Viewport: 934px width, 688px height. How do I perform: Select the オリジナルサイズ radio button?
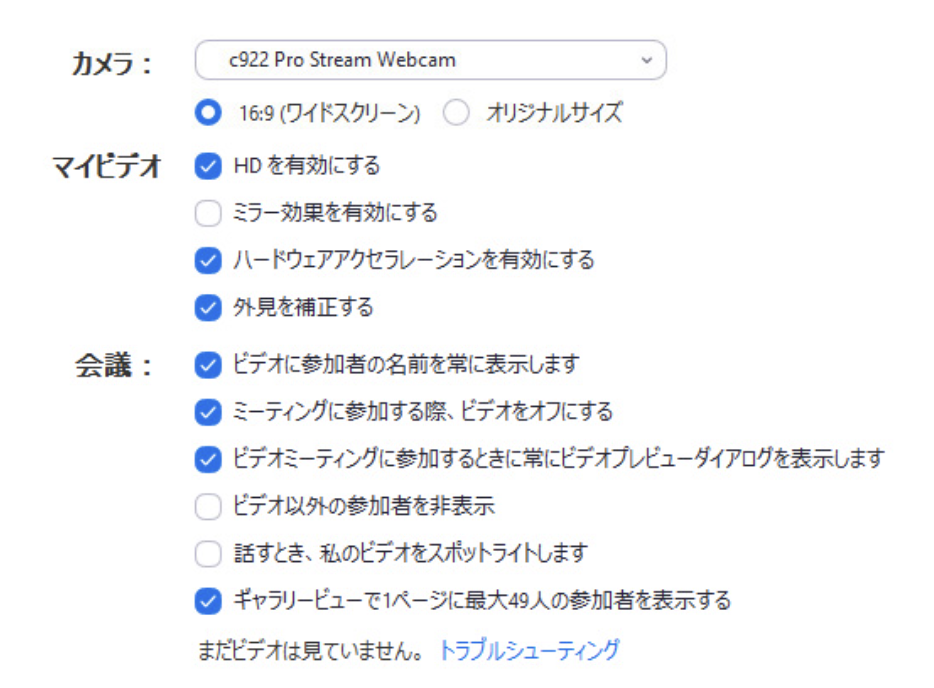(x=456, y=113)
